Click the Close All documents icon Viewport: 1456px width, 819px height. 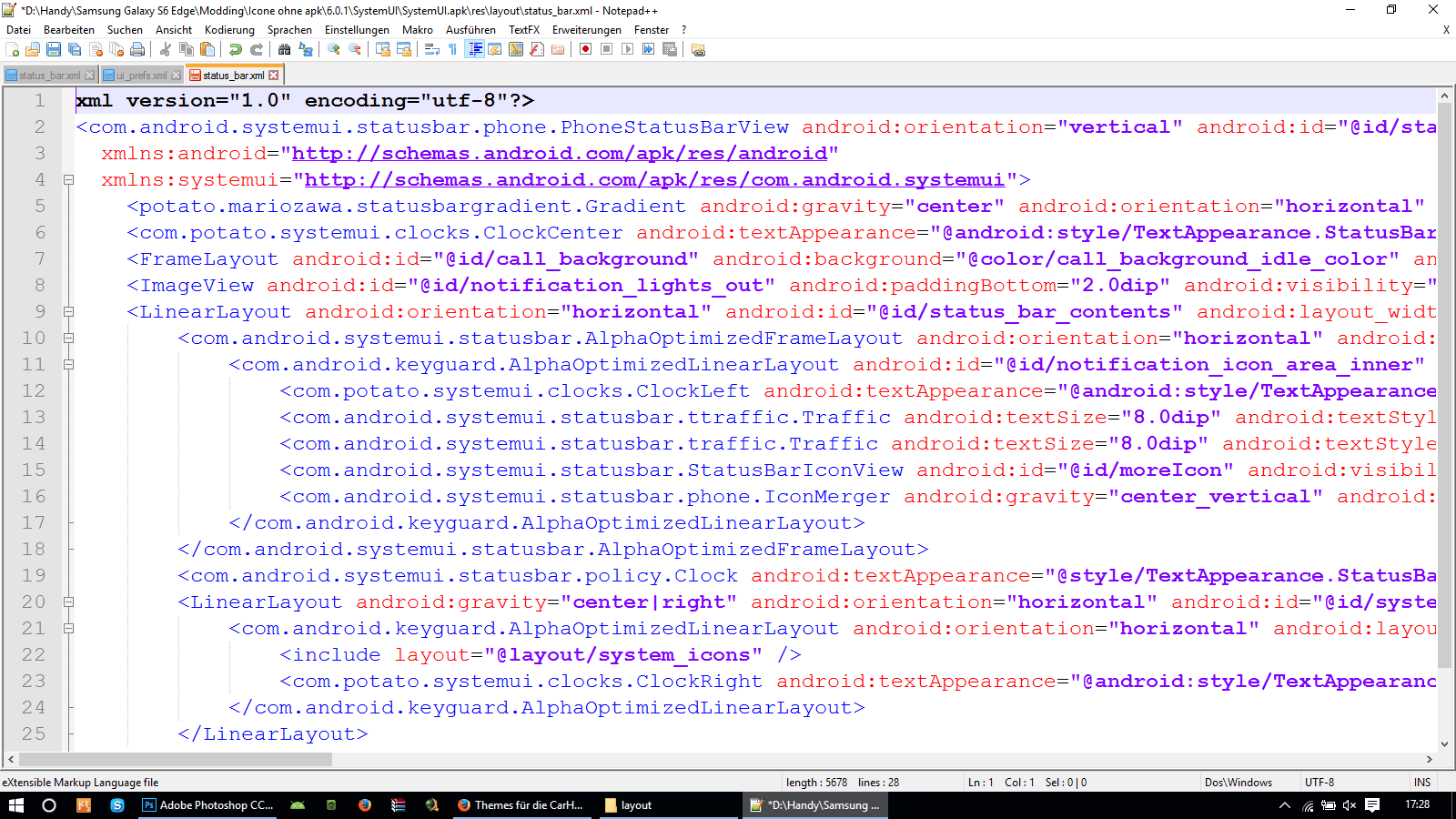[116, 49]
